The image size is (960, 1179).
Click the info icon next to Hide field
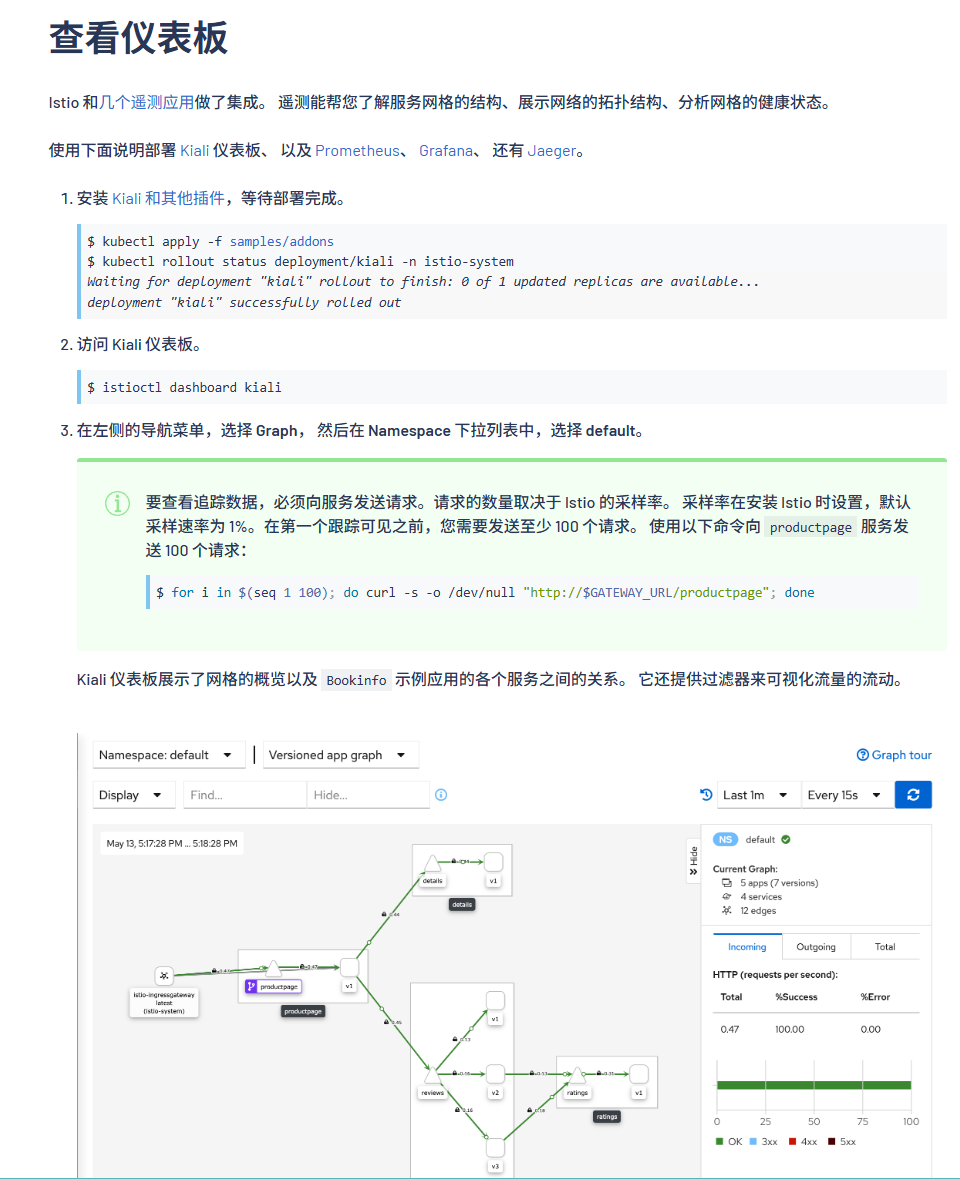(441, 795)
